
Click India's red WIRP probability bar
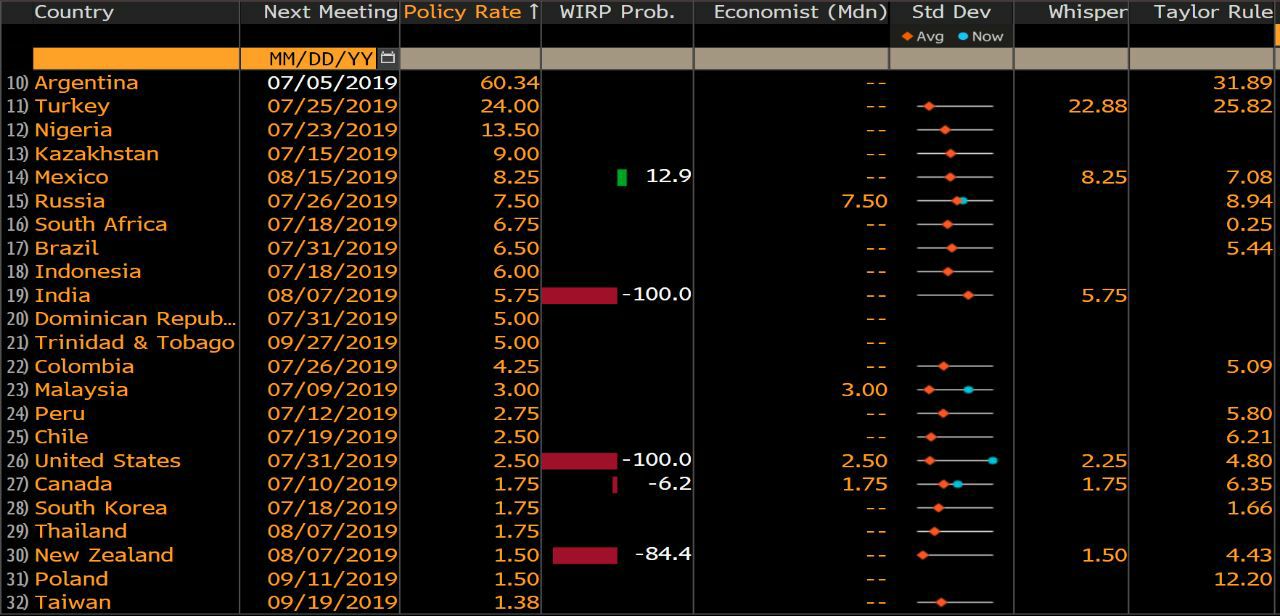pos(579,295)
